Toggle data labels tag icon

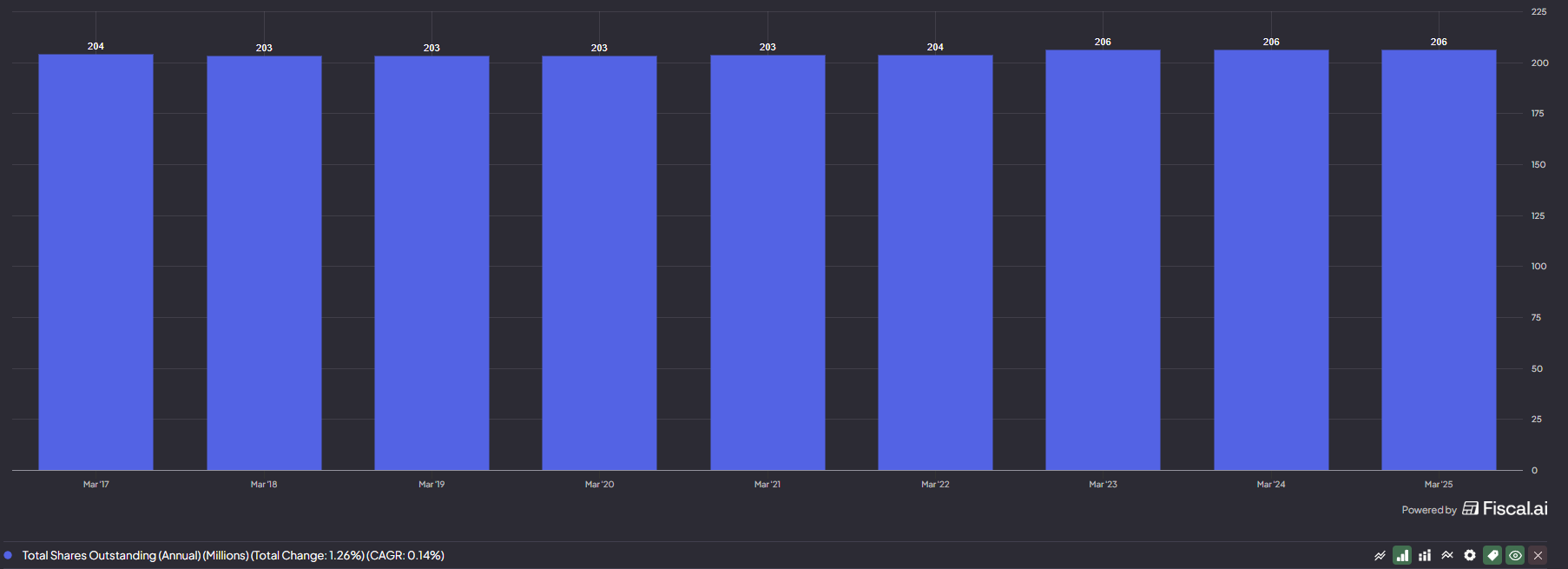pos(1492,555)
